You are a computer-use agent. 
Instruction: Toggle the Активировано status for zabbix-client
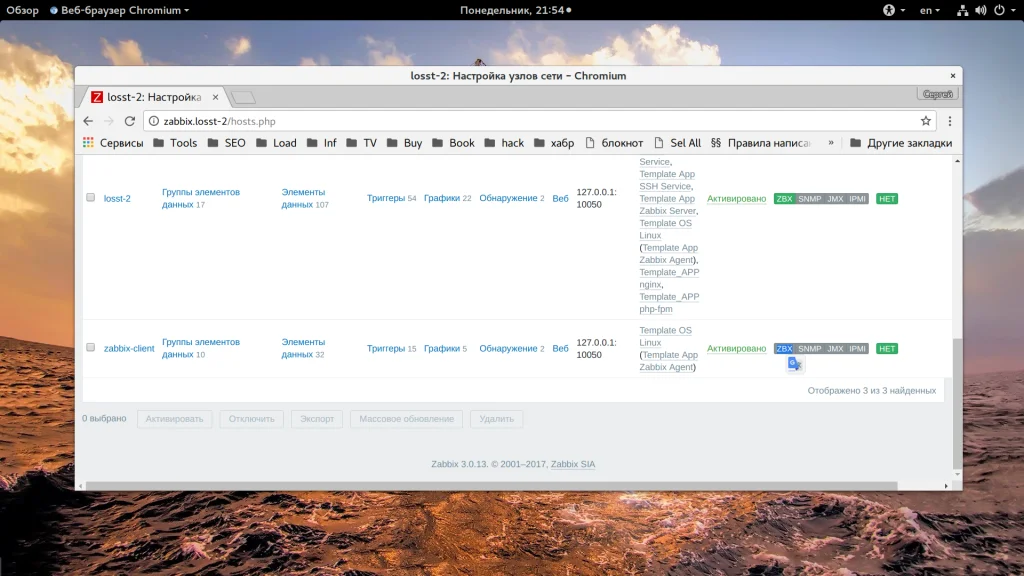click(x=736, y=349)
